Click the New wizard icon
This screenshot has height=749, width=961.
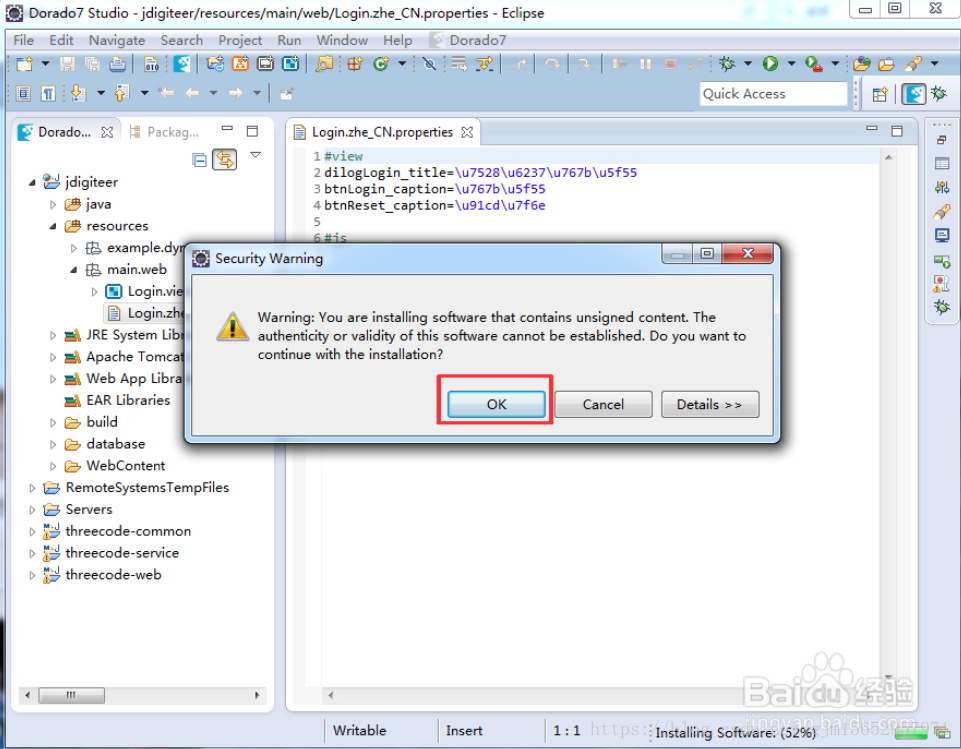pos(25,64)
